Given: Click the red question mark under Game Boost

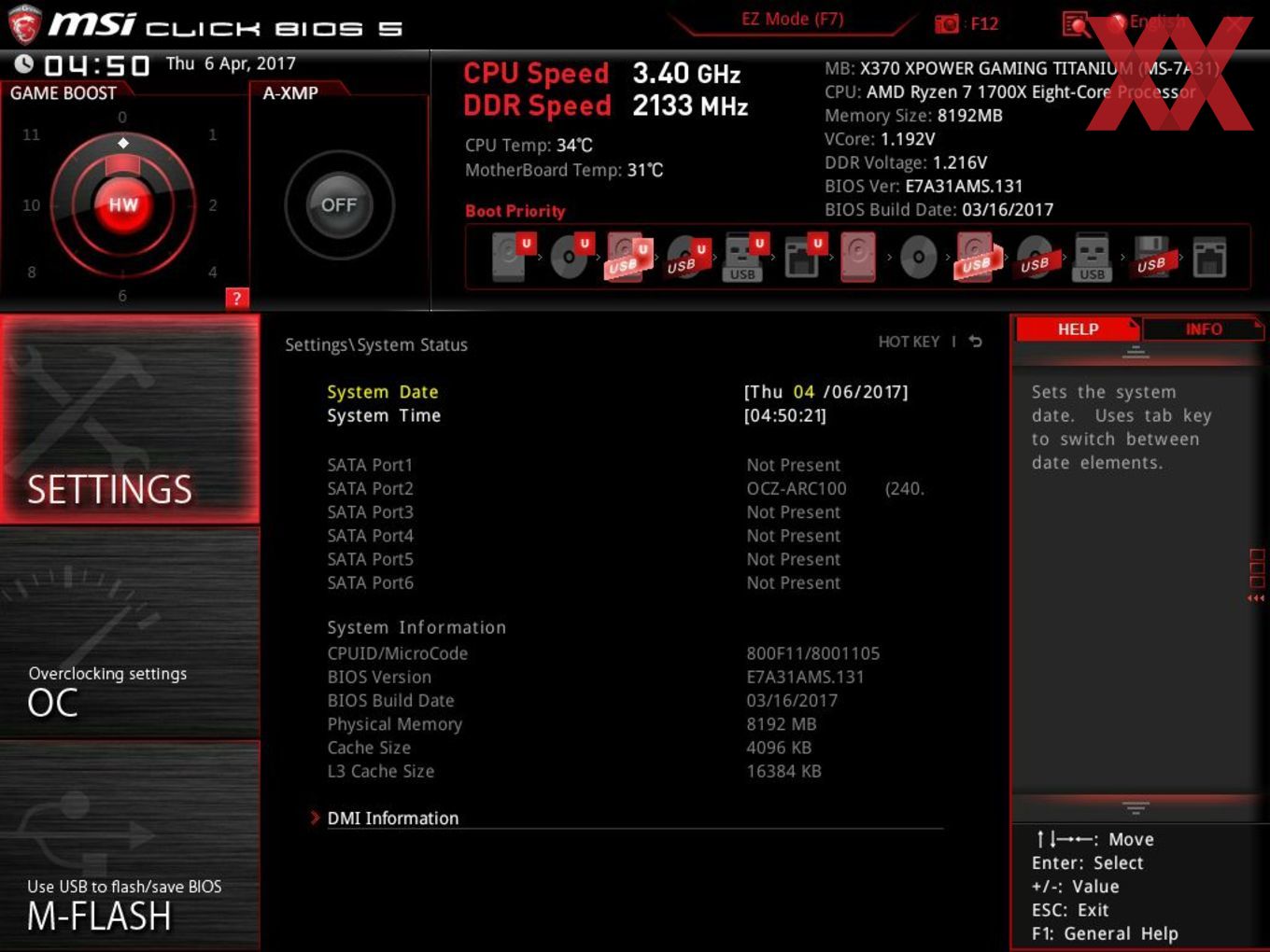Looking at the screenshot, I should point(237,298).
